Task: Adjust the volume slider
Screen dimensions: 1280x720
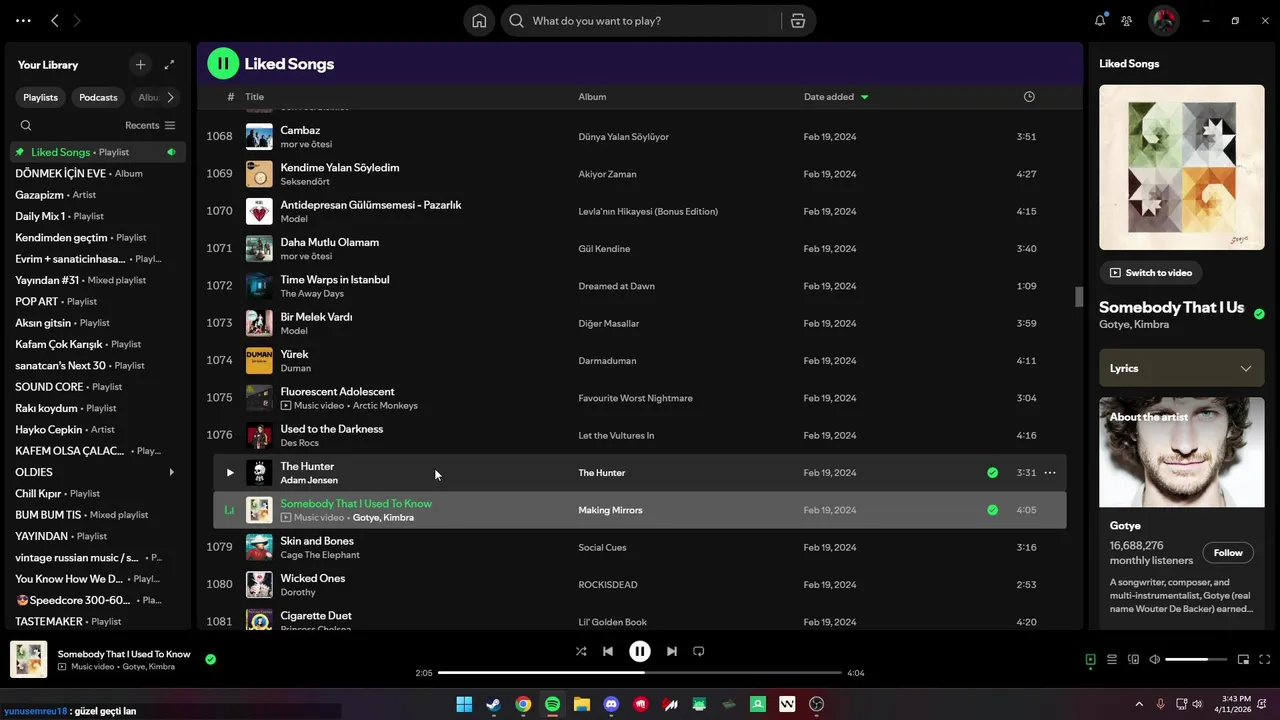Action: tap(1196, 660)
